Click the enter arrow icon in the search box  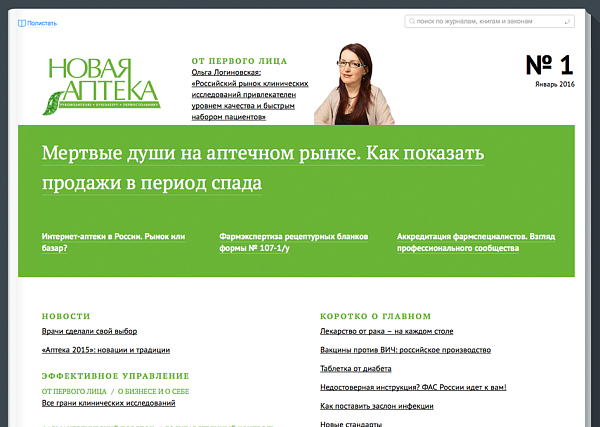point(567,22)
